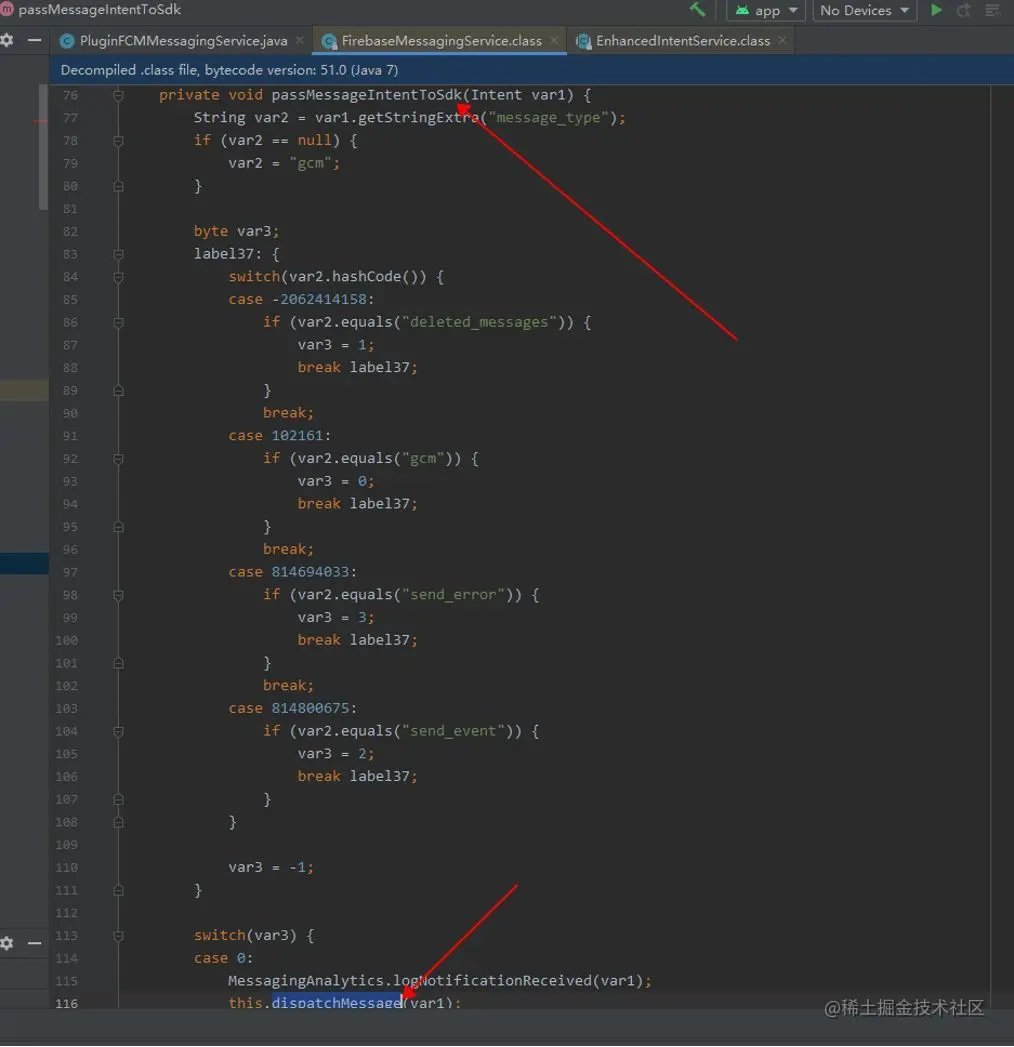The height and width of the screenshot is (1047, 1014).
Task: Collapse the switch hashCode block, line 84
Action: pyautogui.click(x=118, y=277)
